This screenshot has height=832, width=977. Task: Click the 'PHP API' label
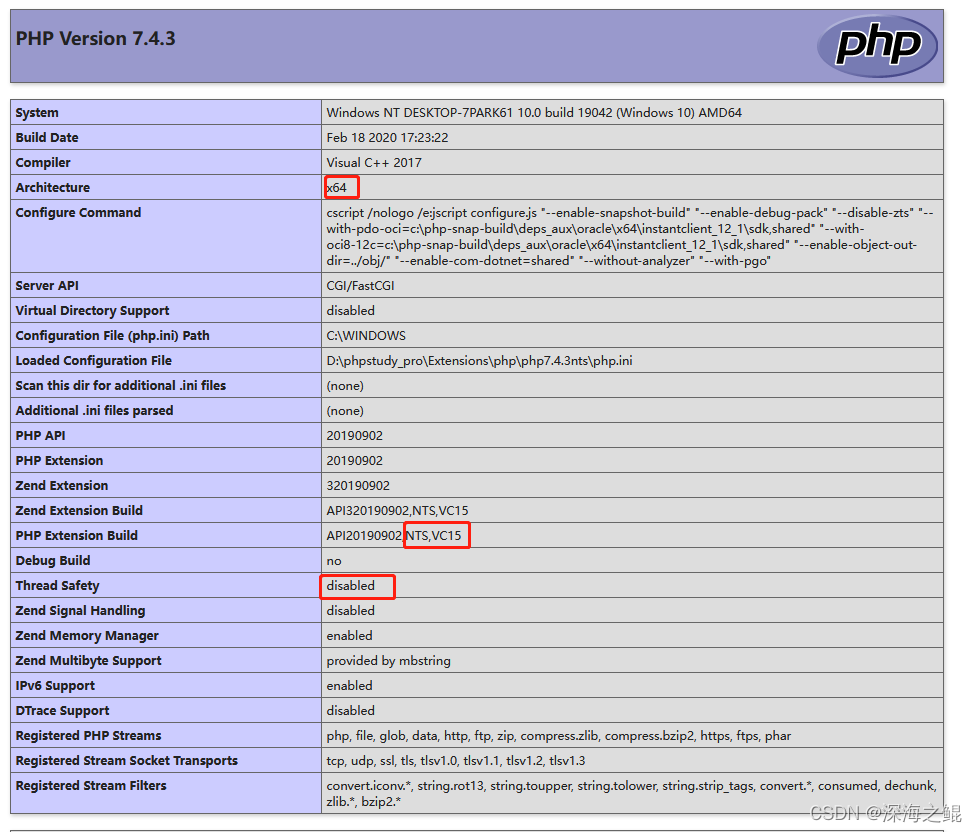40,436
